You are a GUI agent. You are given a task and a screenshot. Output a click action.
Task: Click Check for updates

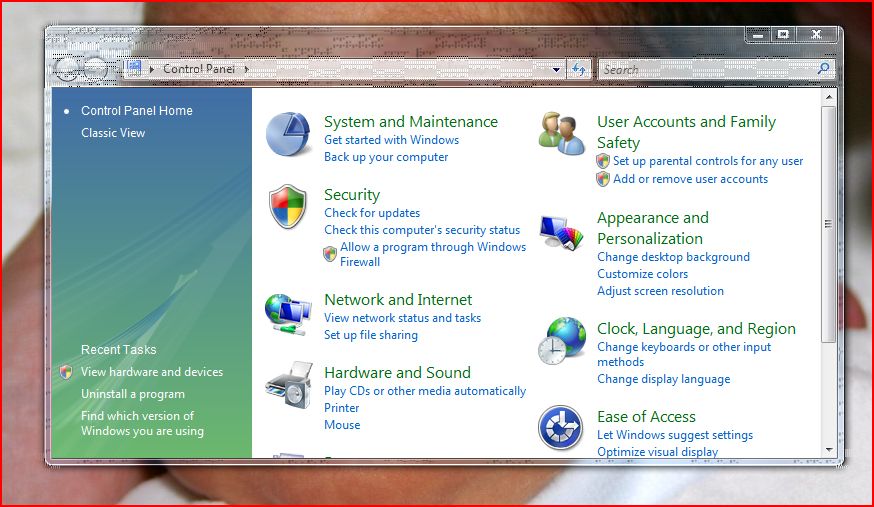tap(372, 213)
